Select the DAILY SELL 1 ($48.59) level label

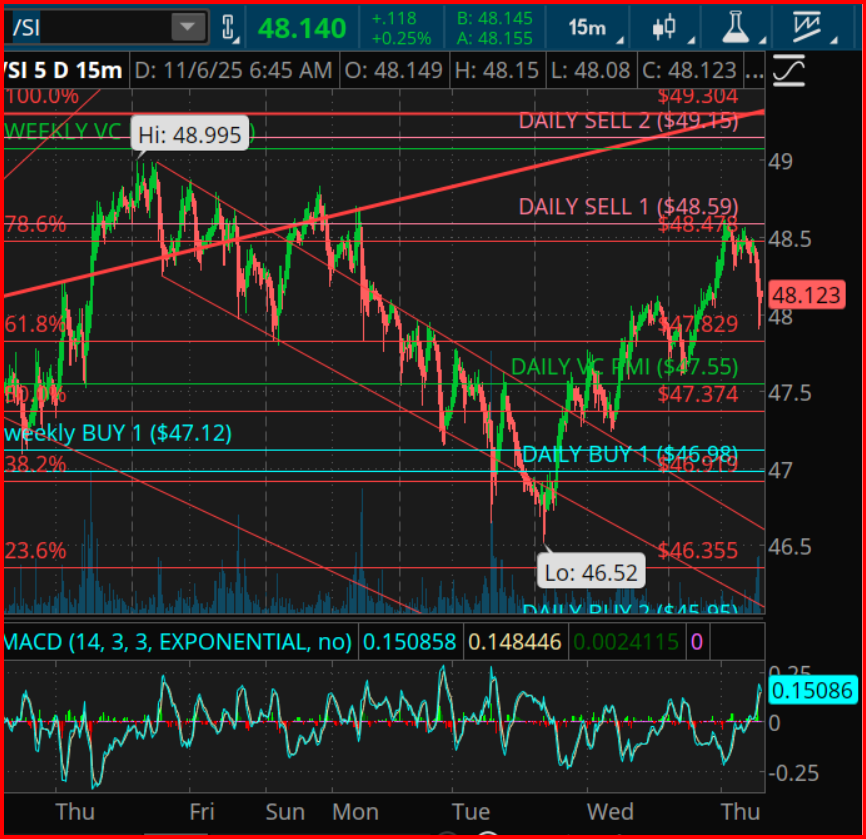(x=626, y=207)
